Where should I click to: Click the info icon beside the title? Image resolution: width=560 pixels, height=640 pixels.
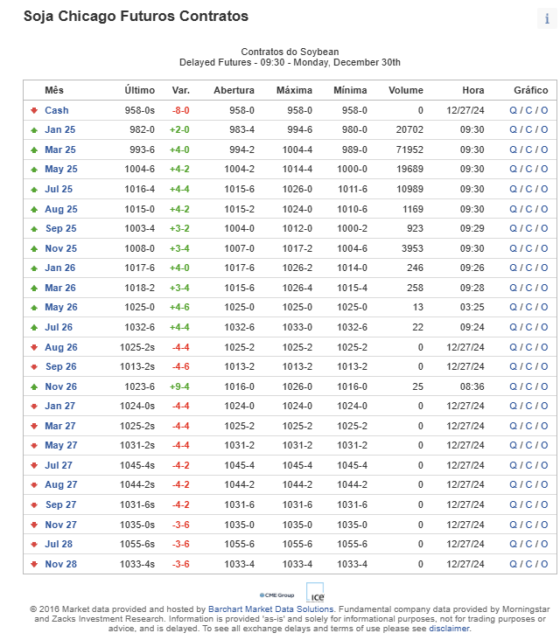coord(547,18)
